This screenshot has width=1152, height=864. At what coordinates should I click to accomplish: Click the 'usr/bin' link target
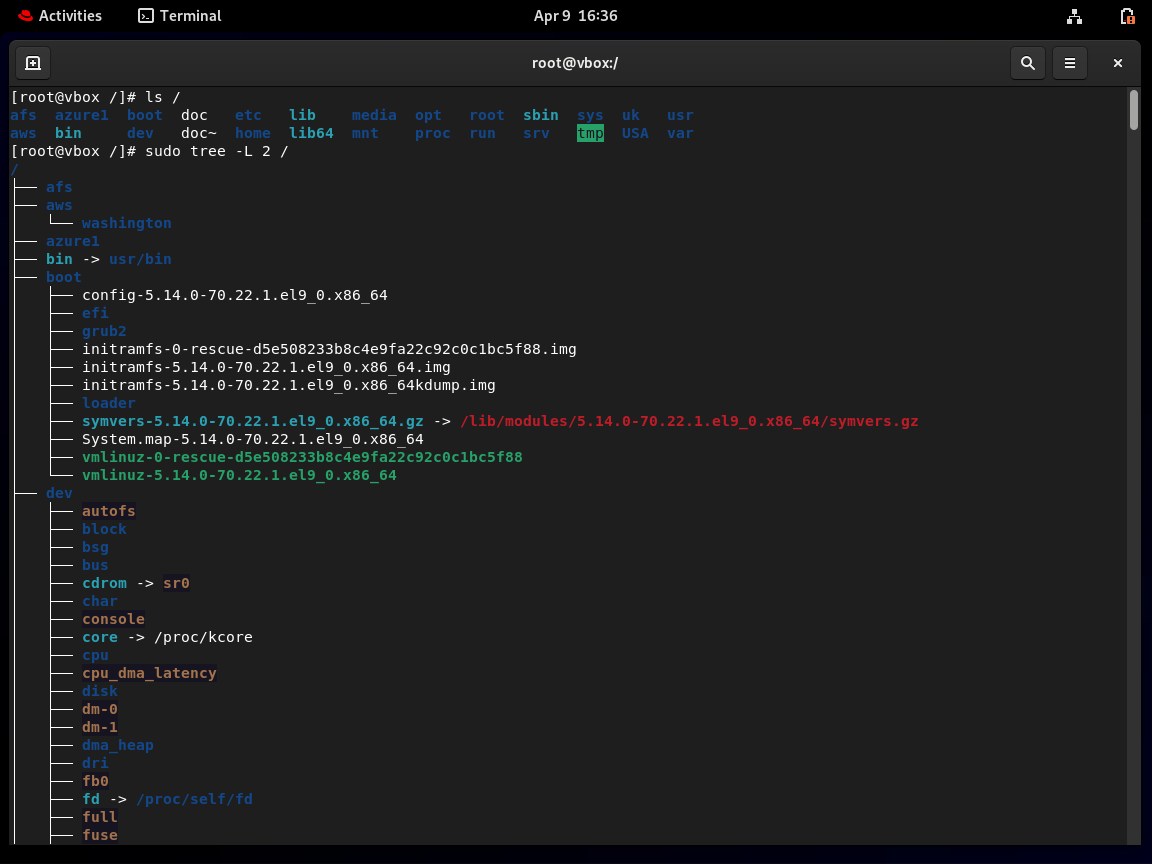(x=140, y=259)
